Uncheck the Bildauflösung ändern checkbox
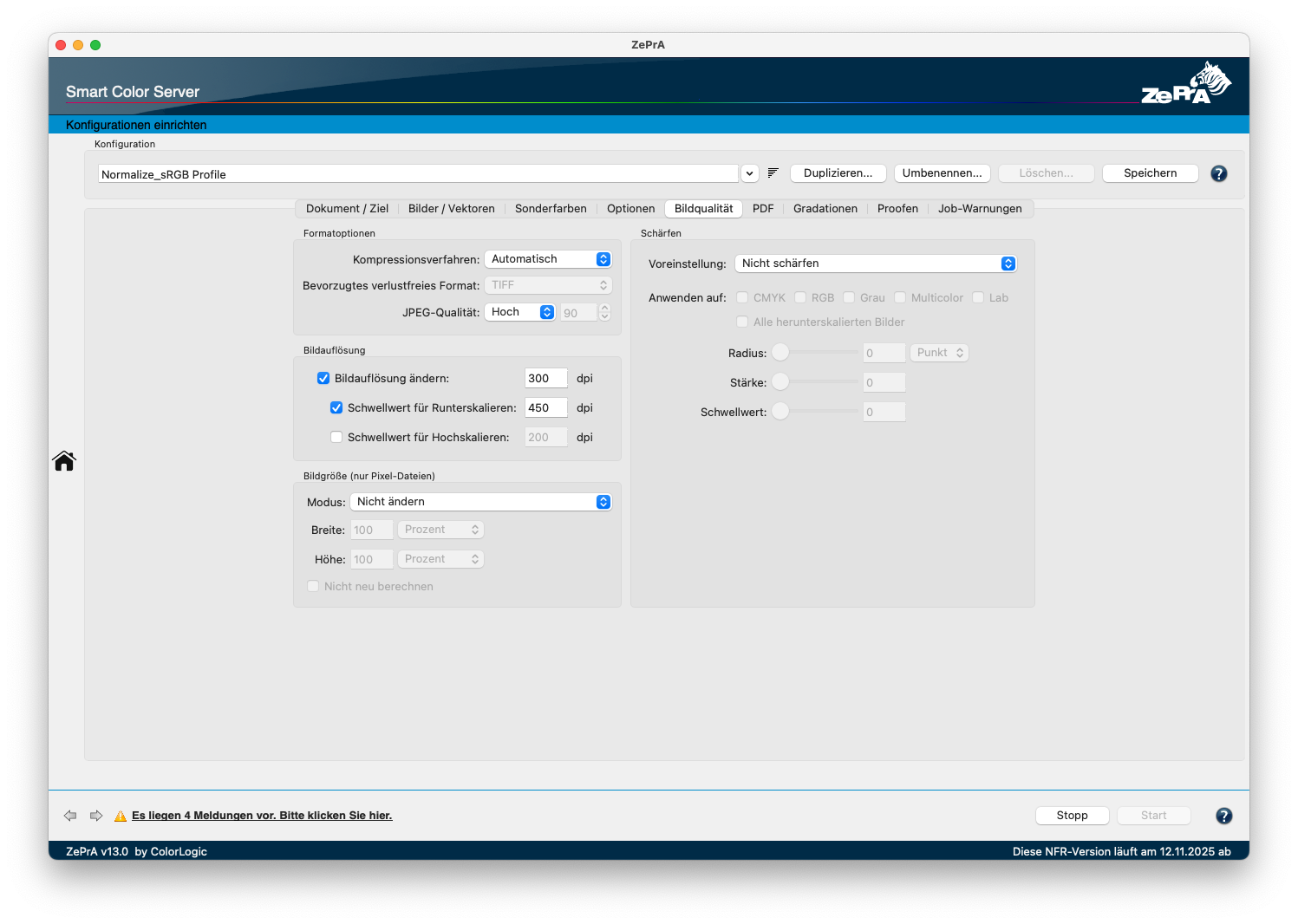The width and height of the screenshot is (1298, 924). [323, 379]
